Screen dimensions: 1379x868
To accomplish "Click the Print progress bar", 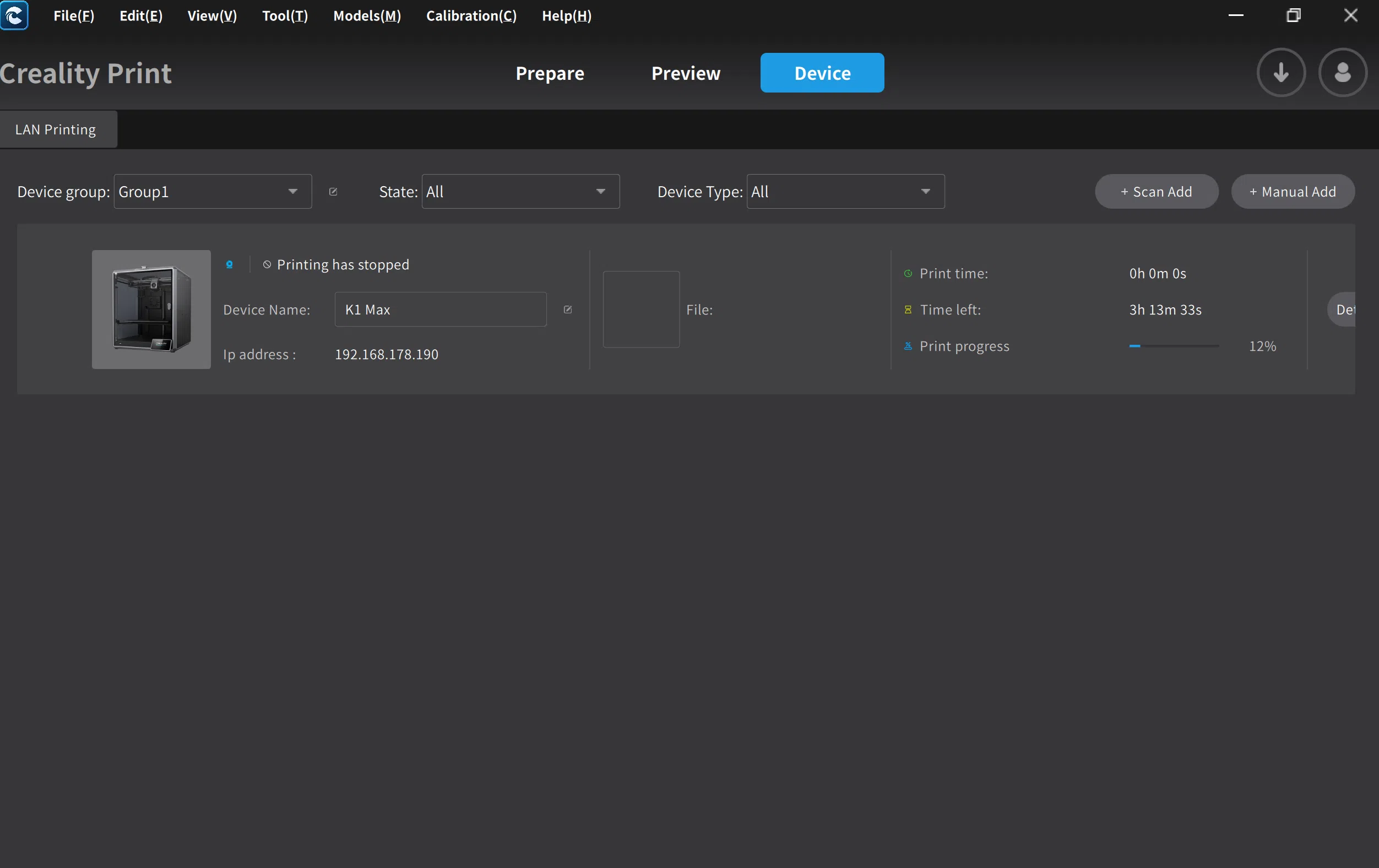I will pos(1174,346).
